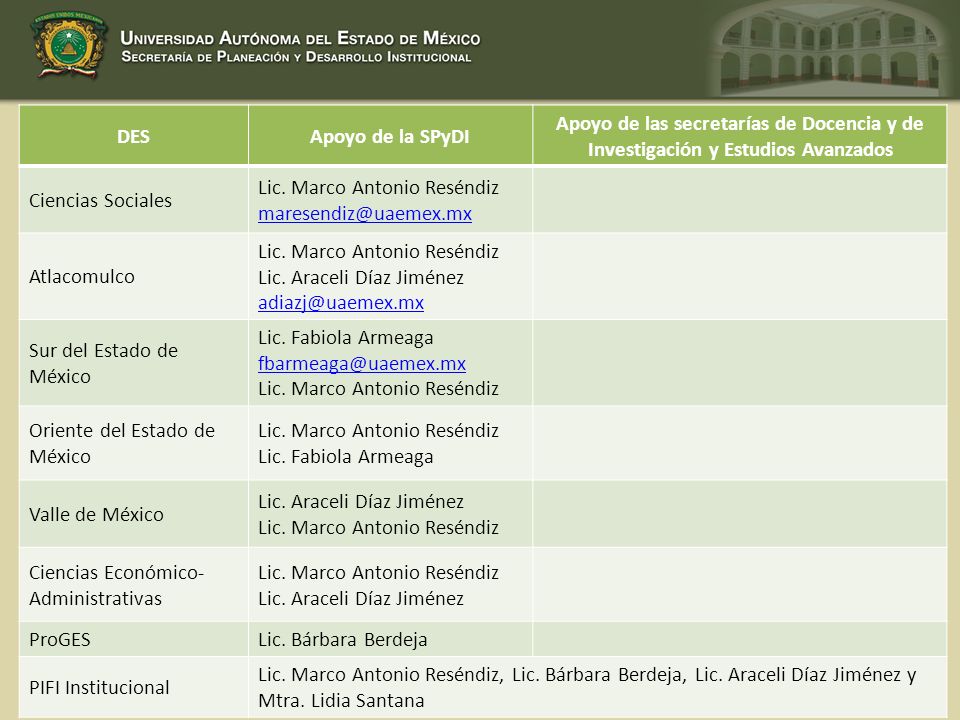Click 'Lic. Marco Antonio Reséndiz' in Oriente del Estado row
Viewport: 960px width, 720px height.
[378, 431]
